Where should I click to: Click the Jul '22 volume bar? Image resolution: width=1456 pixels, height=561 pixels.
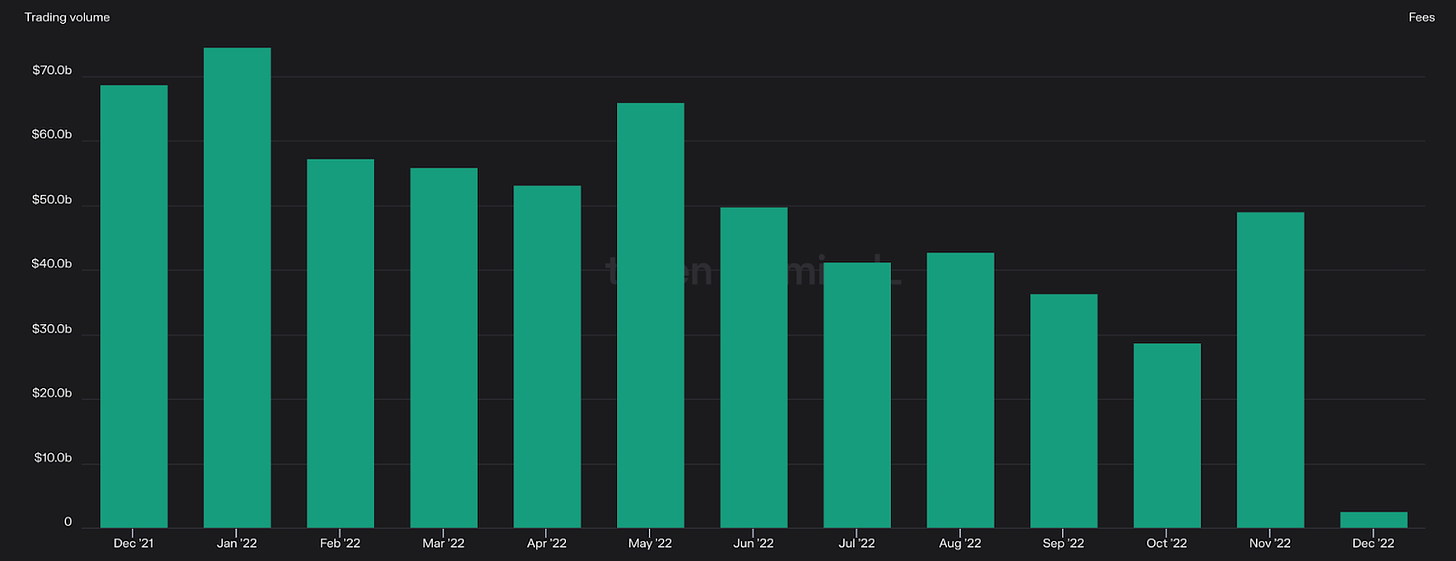coord(857,395)
